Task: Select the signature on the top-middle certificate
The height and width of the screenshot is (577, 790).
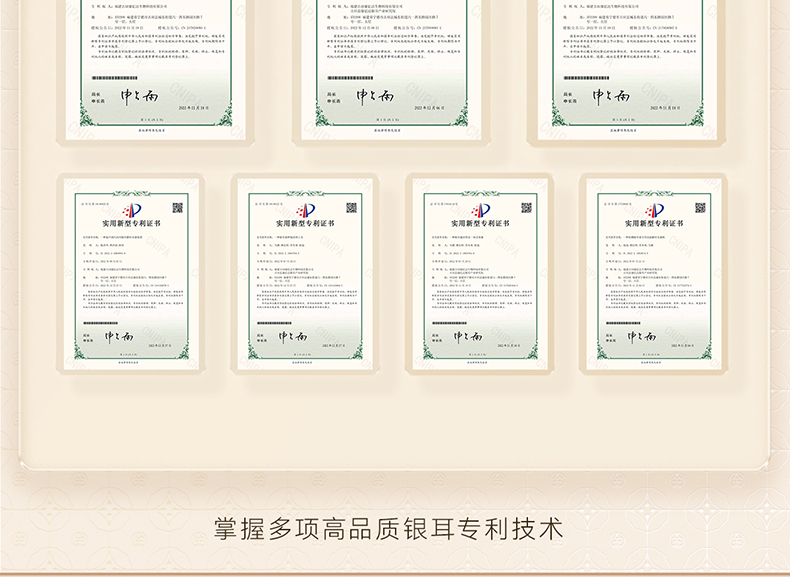Action: click(x=366, y=96)
